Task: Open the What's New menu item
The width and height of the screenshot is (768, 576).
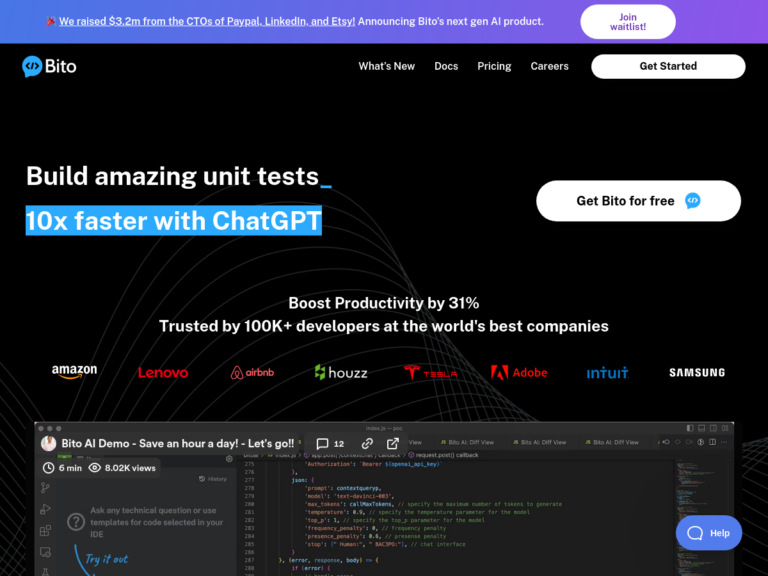Action: tap(386, 66)
